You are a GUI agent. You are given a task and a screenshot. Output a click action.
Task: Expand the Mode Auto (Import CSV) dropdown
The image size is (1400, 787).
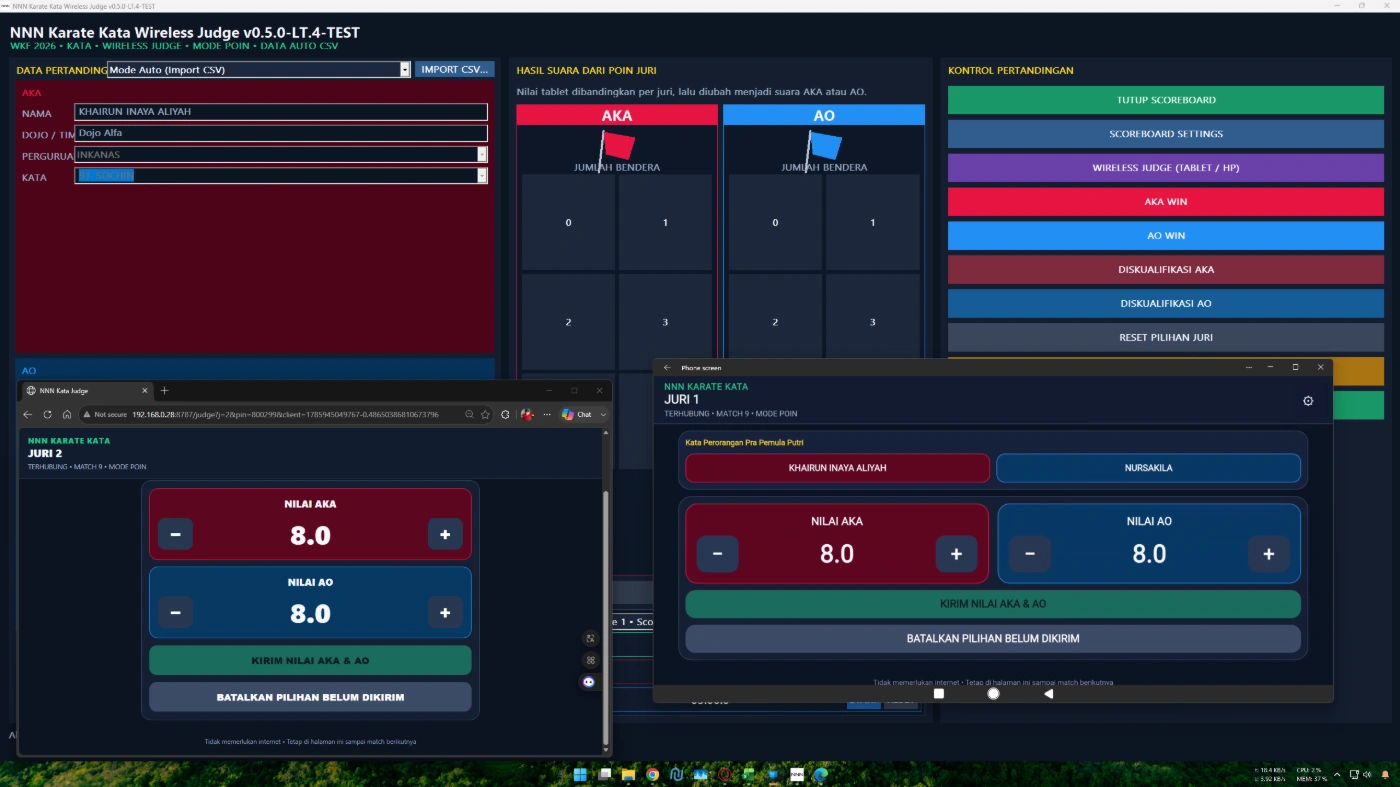pyautogui.click(x=405, y=70)
